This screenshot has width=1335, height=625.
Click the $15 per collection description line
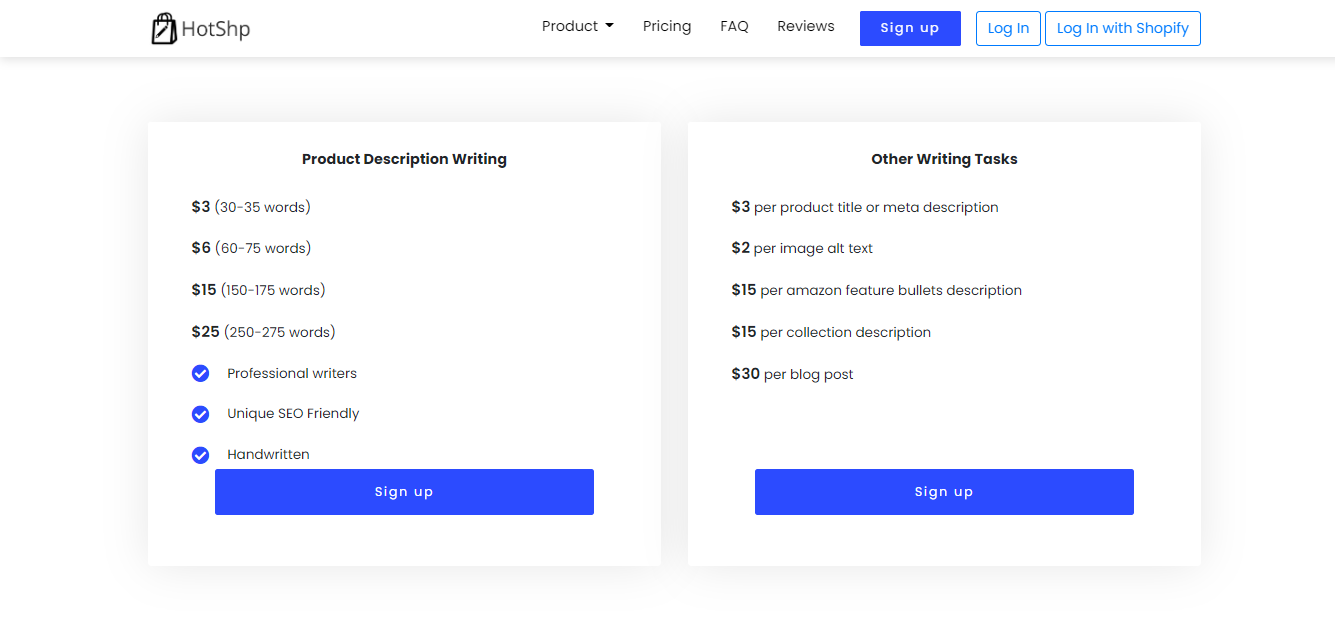(x=831, y=332)
